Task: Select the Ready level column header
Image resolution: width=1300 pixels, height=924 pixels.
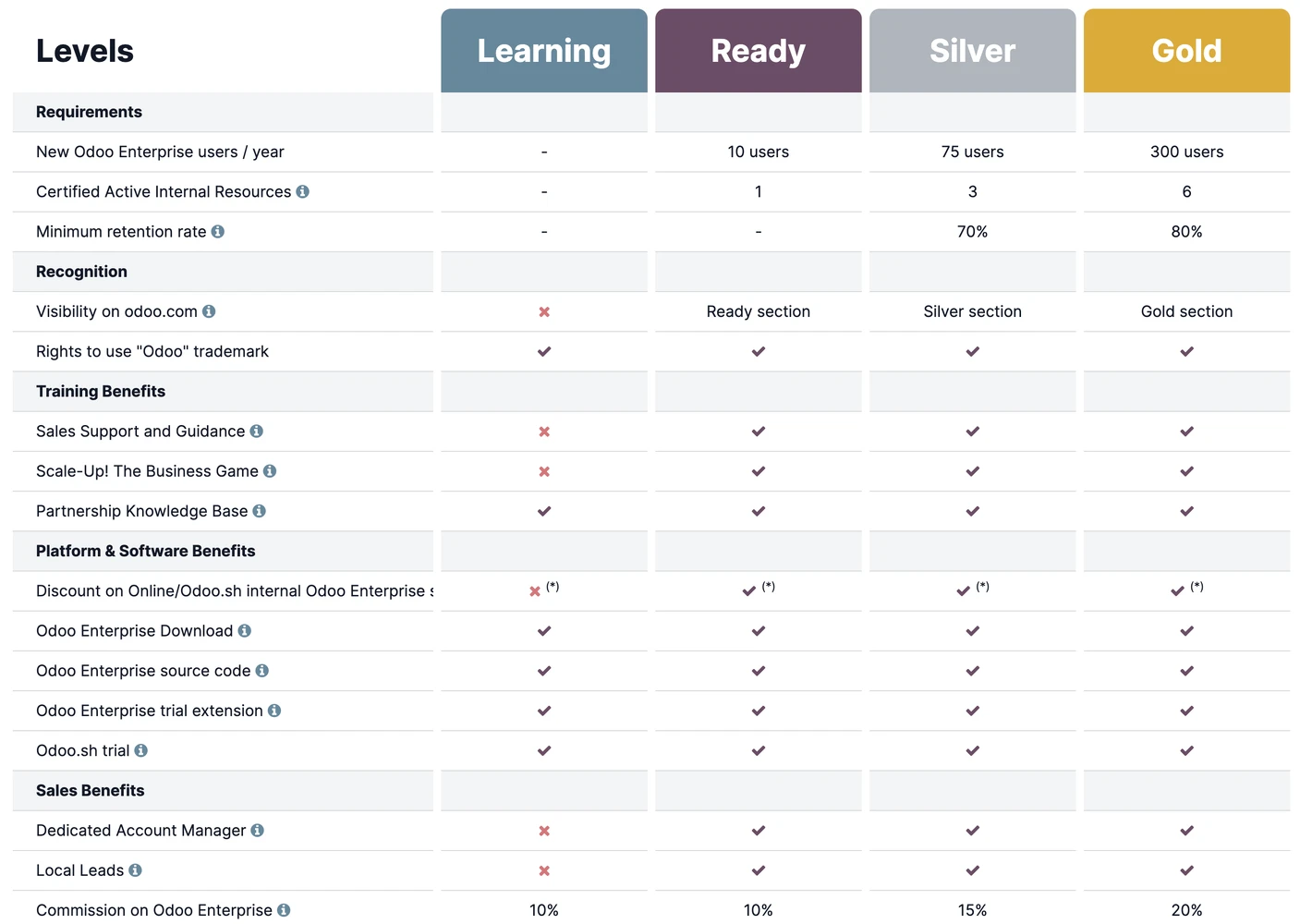Action: coord(758,51)
